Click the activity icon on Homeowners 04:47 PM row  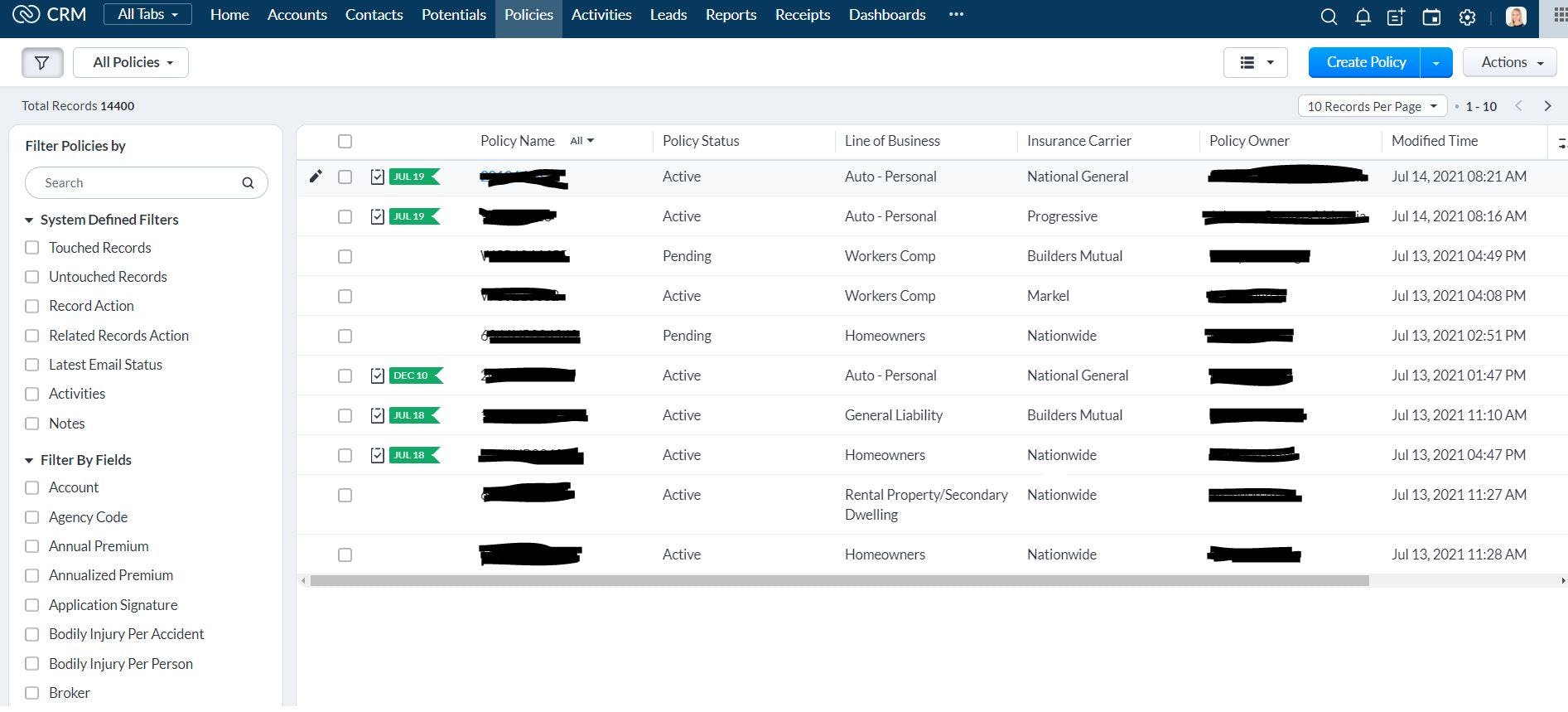coord(378,455)
